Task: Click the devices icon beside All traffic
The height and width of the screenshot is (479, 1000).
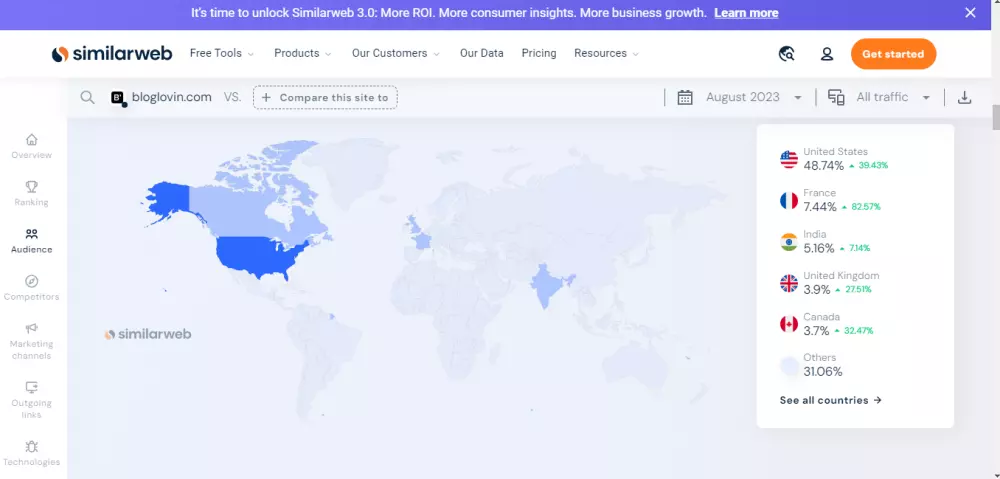Action: [836, 98]
